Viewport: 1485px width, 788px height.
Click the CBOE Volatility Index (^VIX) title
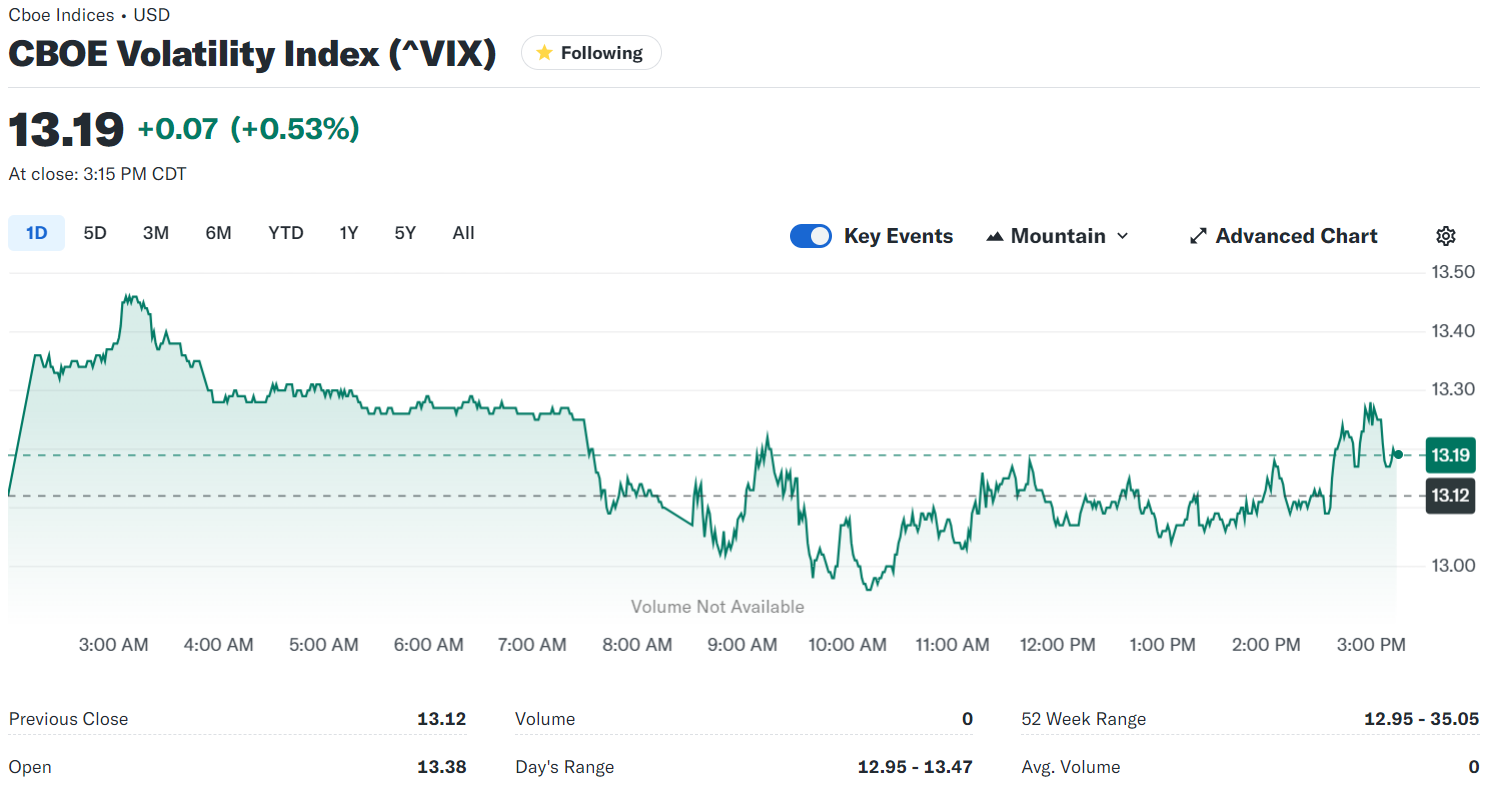(x=252, y=54)
